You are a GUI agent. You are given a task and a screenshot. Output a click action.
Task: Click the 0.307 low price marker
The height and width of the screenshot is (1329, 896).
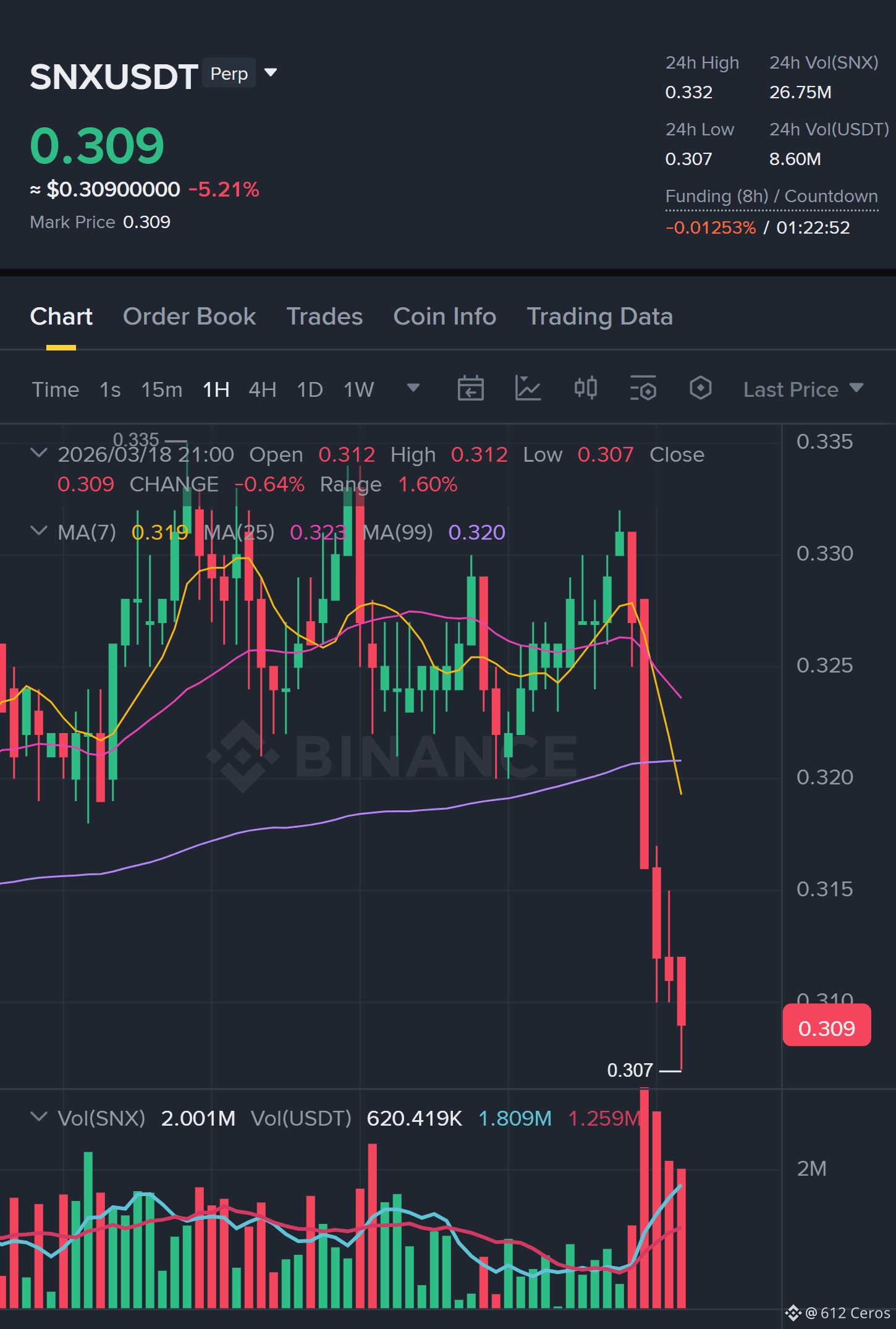pos(630,1070)
